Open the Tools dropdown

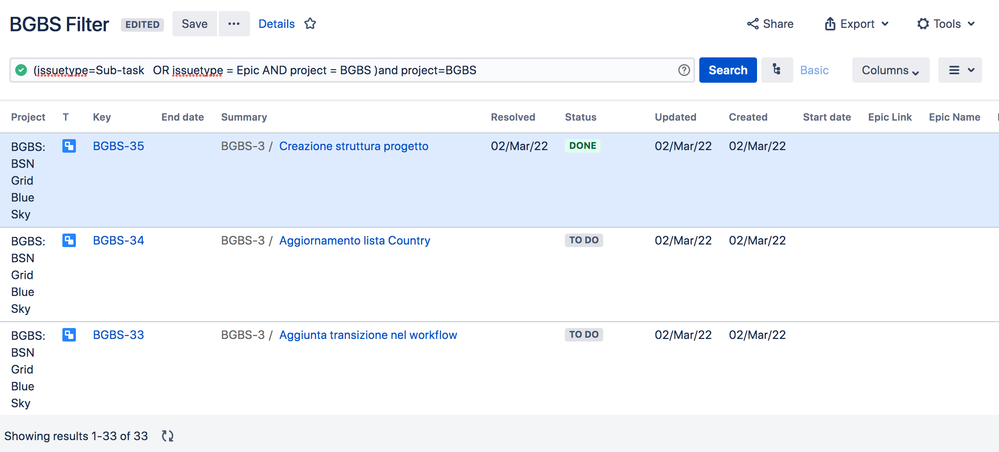tap(946, 24)
